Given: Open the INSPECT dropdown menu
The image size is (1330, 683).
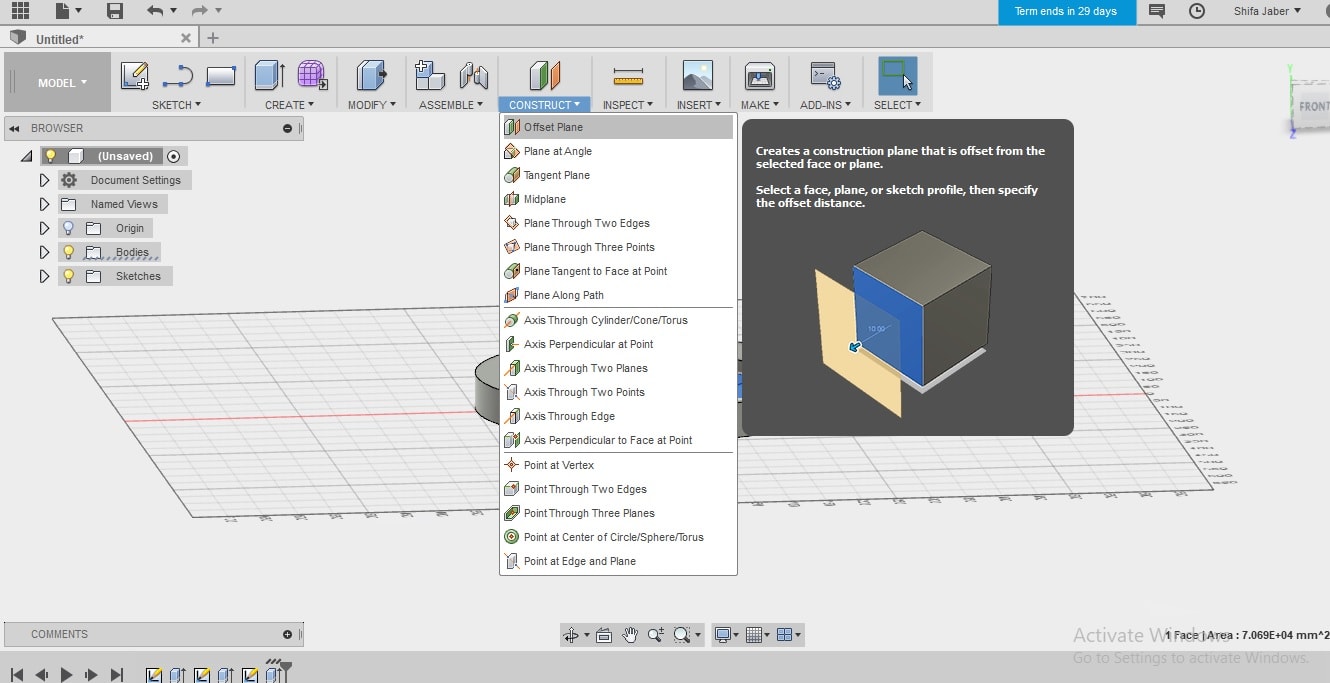Looking at the screenshot, I should (628, 105).
